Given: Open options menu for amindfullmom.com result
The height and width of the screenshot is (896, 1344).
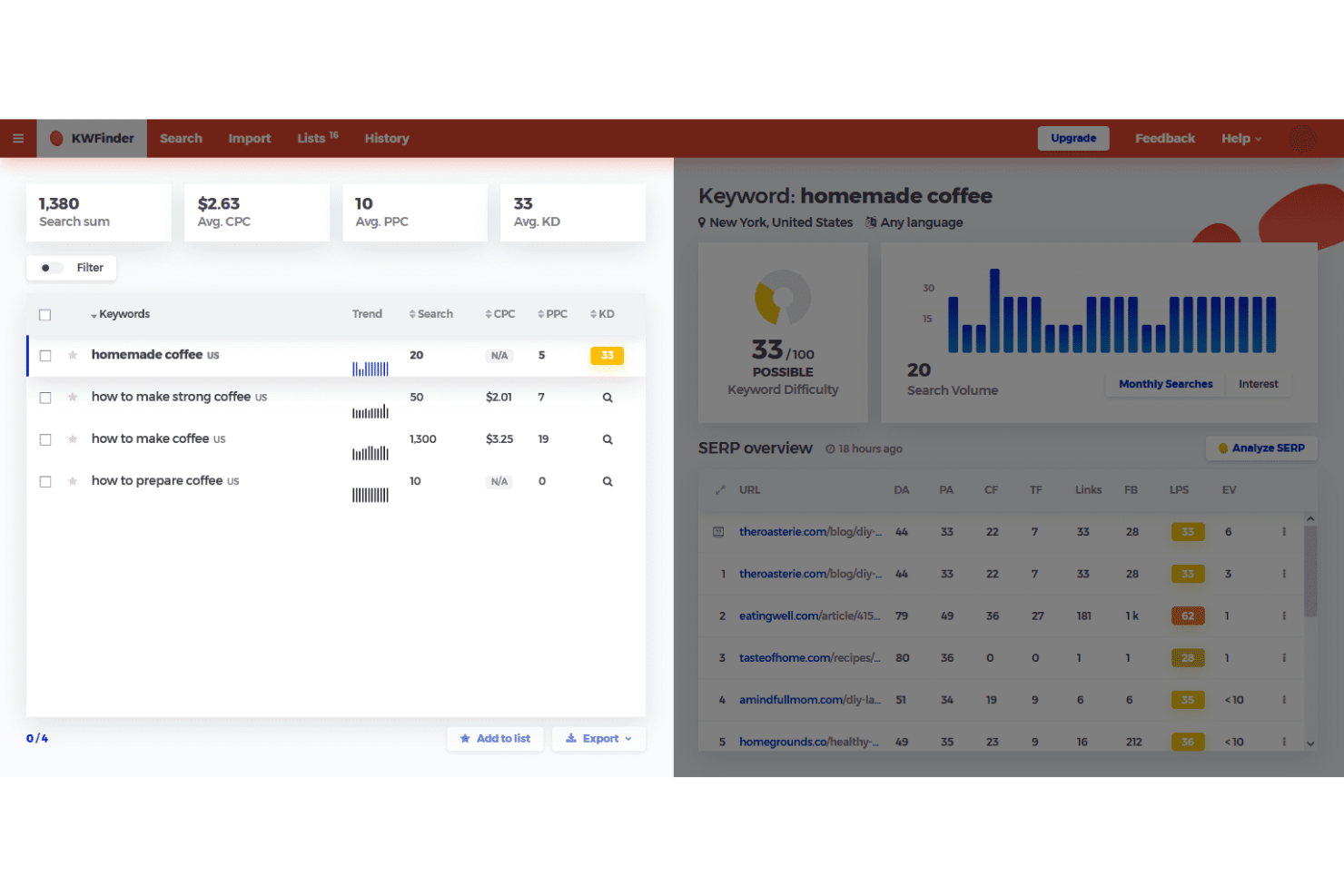Looking at the screenshot, I should click(1284, 700).
